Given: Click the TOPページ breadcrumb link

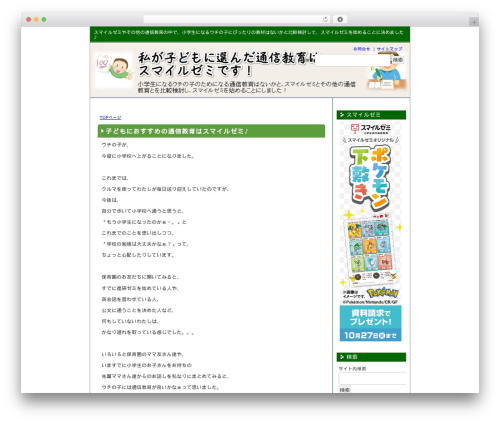Looking at the screenshot, I should [110, 118].
